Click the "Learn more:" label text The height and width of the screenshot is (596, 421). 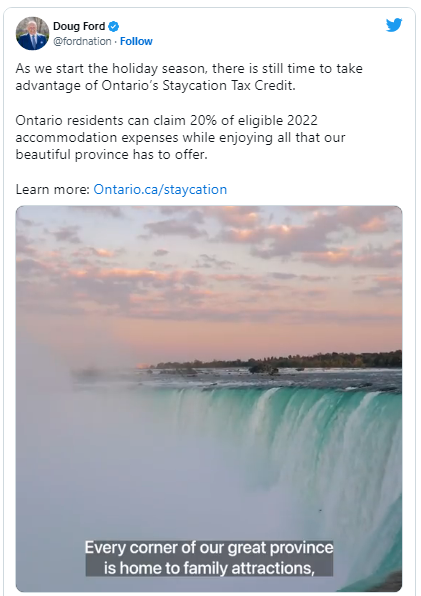click(52, 189)
